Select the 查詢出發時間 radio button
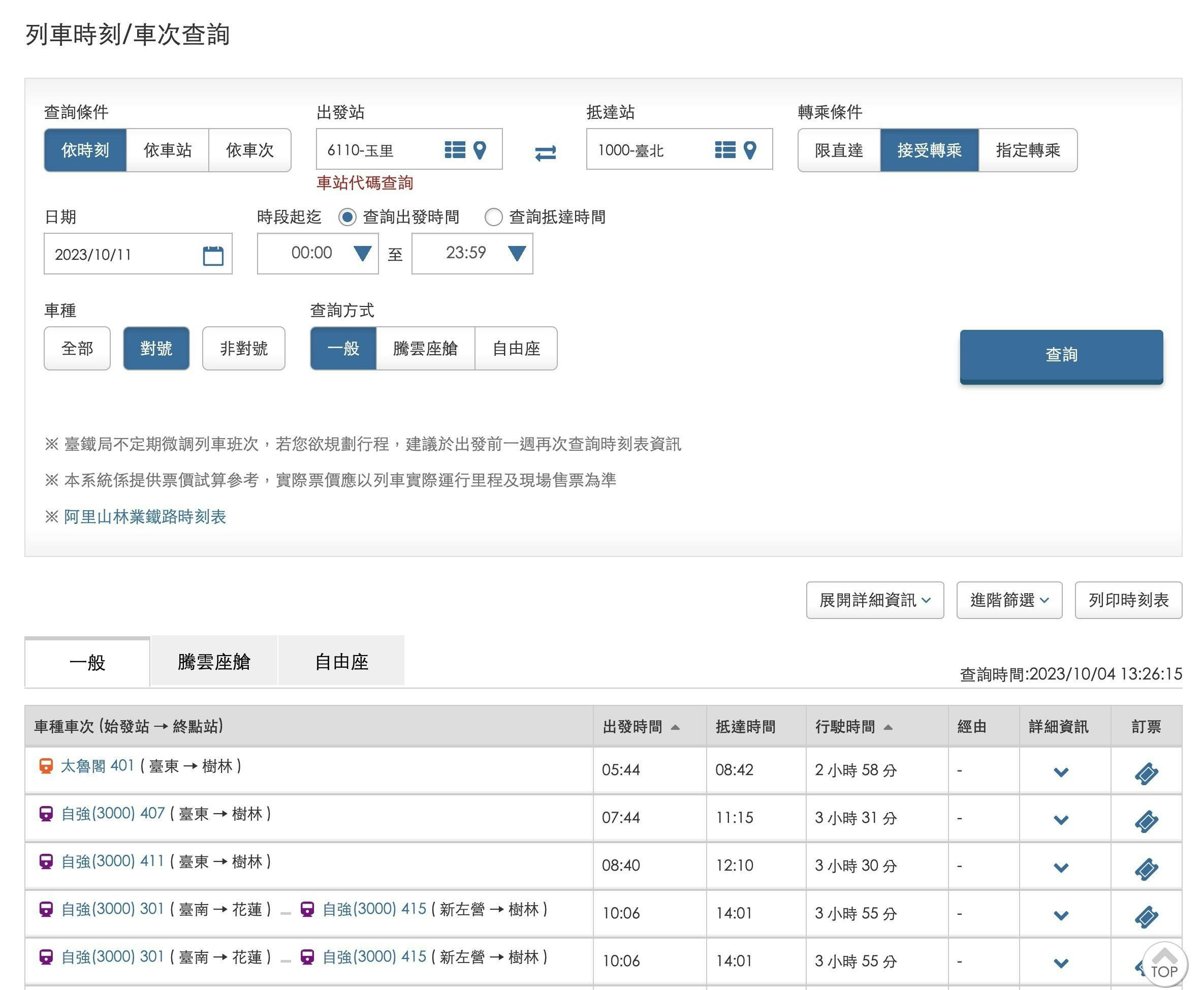Image resolution: width=1204 pixels, height=990 pixels. (347, 218)
